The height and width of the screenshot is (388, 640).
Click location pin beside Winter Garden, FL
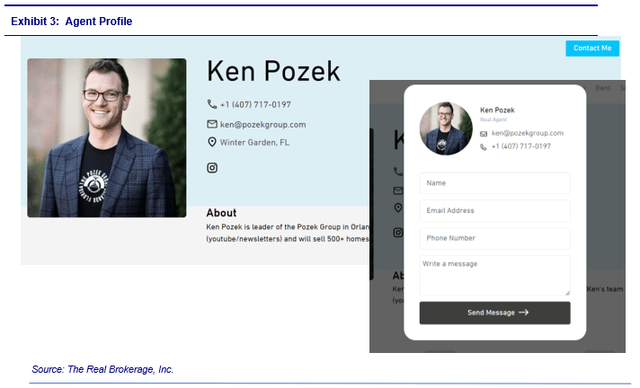[x=212, y=142]
